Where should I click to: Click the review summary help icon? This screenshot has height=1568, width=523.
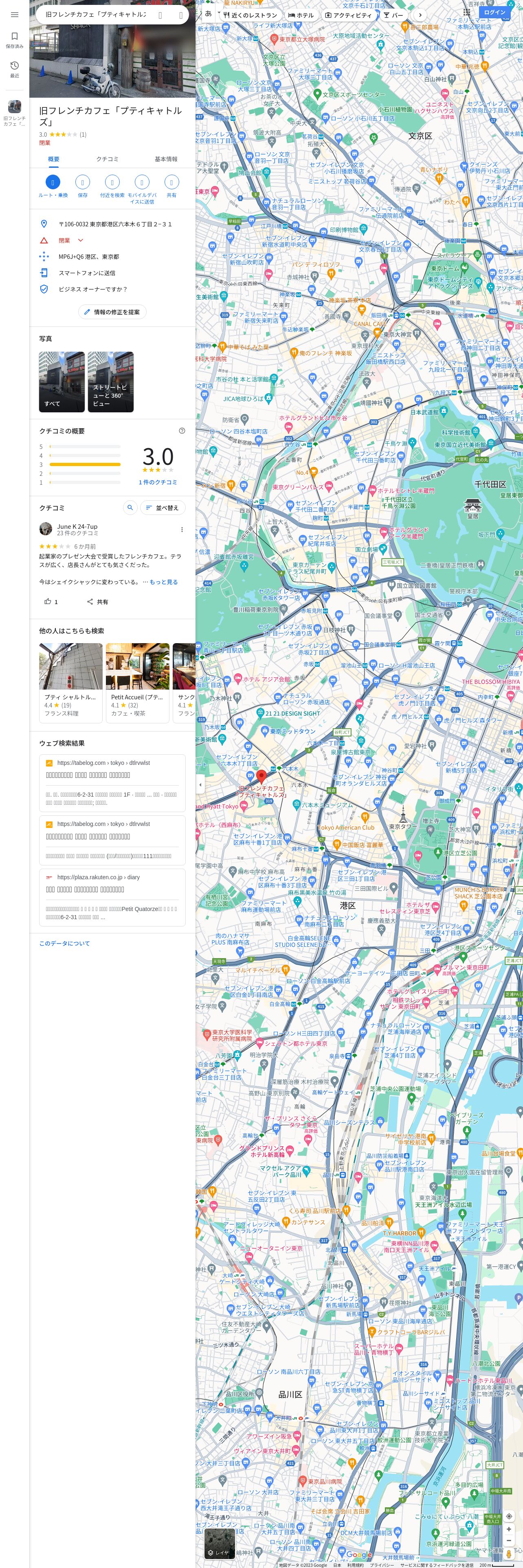[x=181, y=431]
